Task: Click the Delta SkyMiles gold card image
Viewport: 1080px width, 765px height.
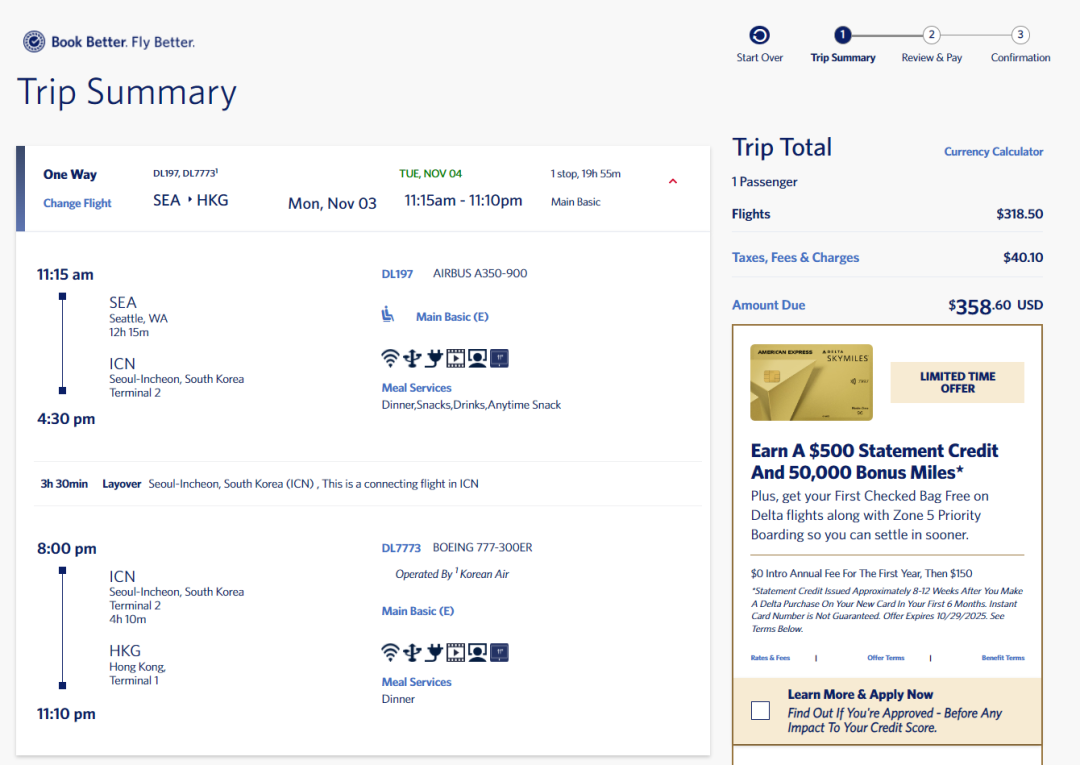Action: 811,382
